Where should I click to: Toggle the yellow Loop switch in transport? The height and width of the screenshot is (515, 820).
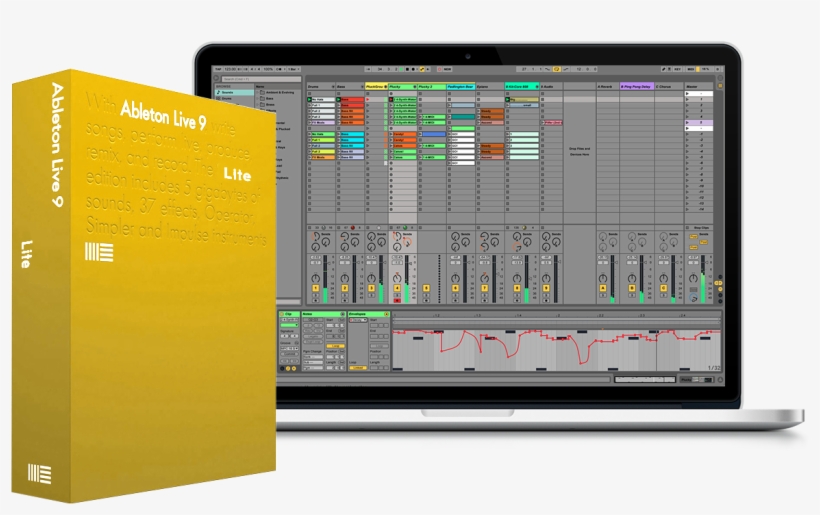point(556,70)
